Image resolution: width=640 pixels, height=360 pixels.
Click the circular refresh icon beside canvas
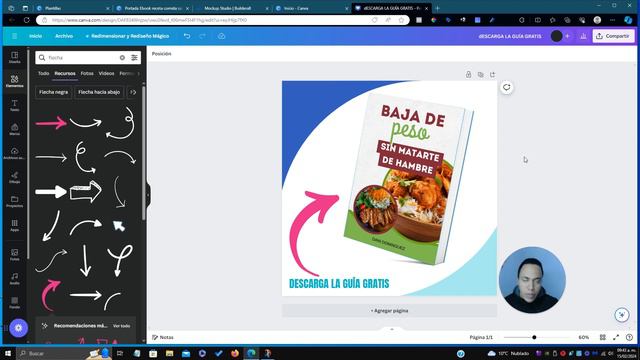[x=507, y=87]
